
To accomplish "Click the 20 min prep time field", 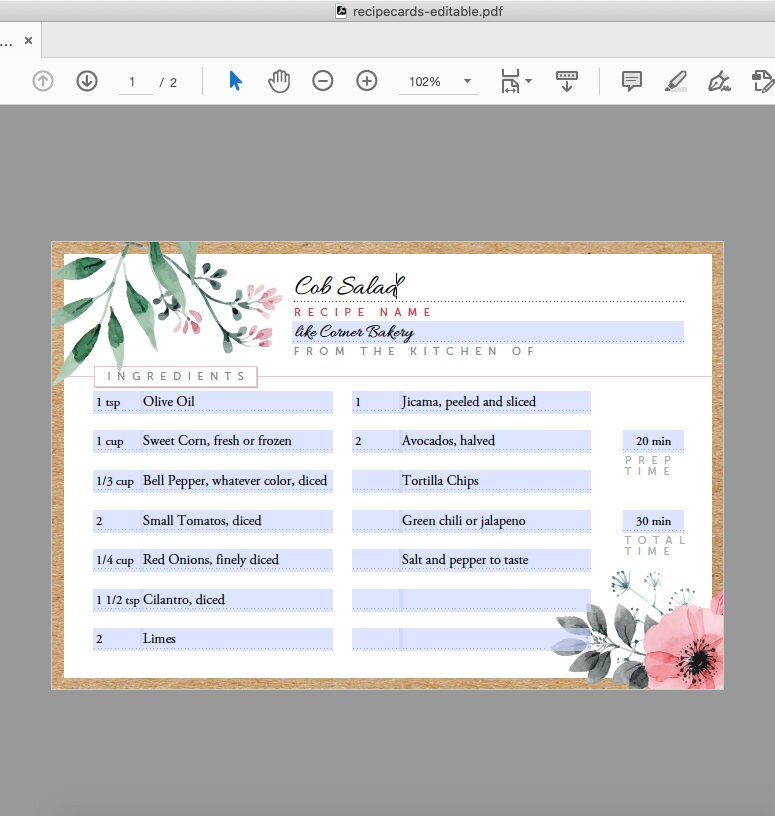I will (653, 441).
